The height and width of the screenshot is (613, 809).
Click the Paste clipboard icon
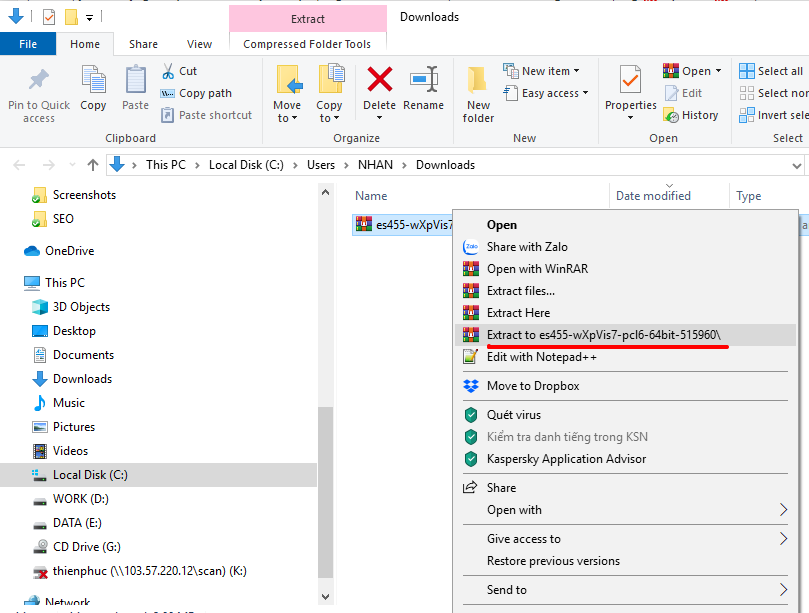[x=135, y=81]
